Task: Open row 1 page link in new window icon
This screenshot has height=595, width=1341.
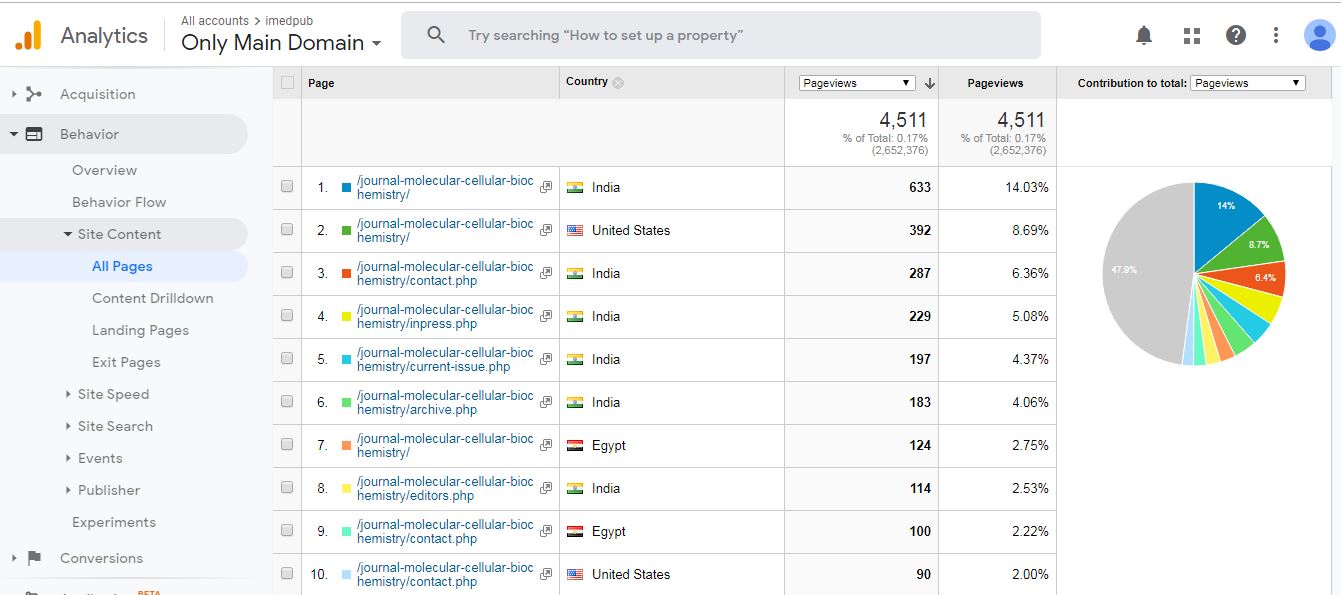Action: click(546, 187)
